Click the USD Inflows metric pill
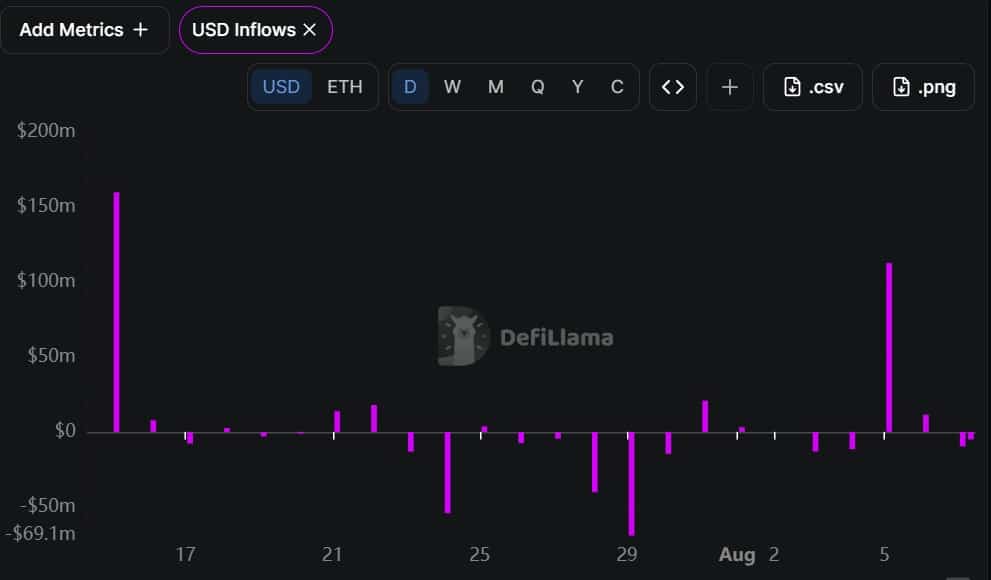The image size is (991, 580). 255,30
